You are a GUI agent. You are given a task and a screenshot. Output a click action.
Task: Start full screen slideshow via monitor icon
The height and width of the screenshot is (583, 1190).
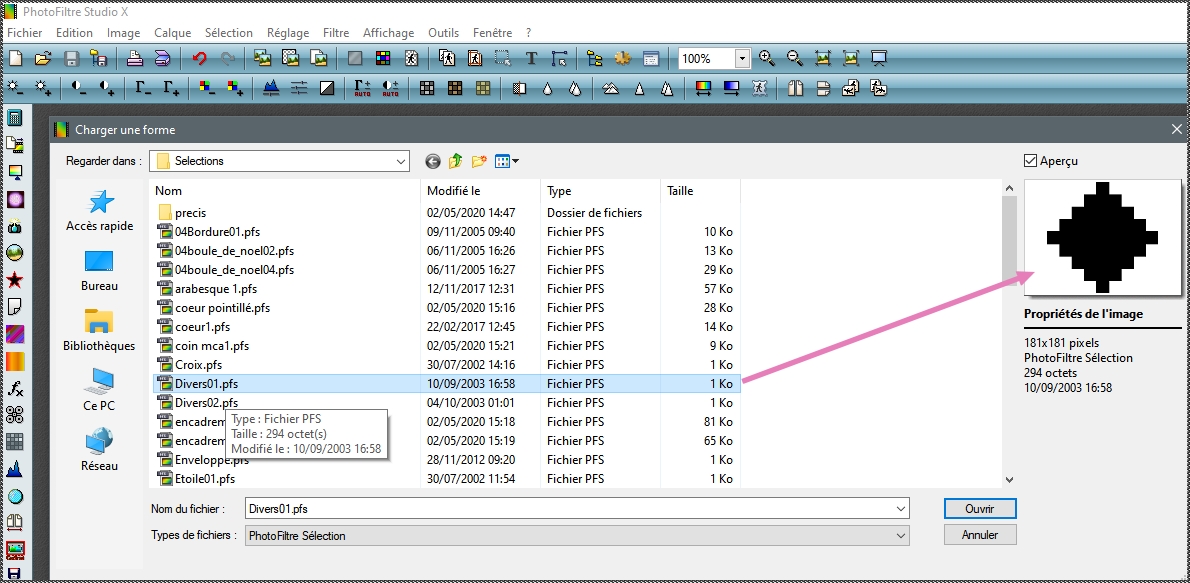coord(879,58)
